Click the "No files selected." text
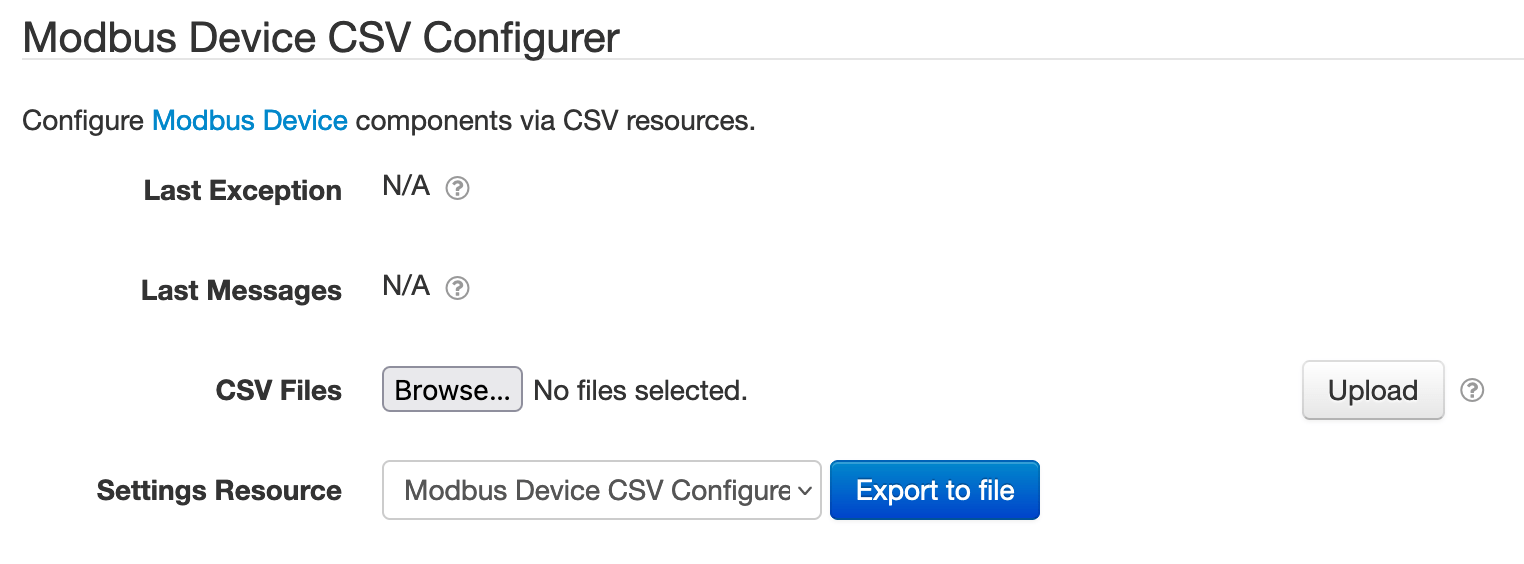The height and width of the screenshot is (564, 1524). pyautogui.click(x=640, y=391)
